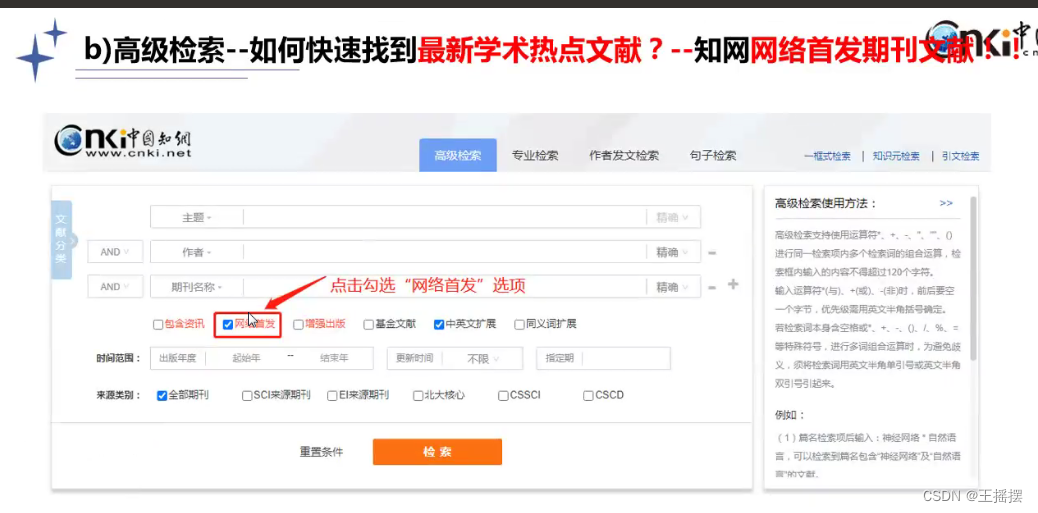Image resolution: width=1038 pixels, height=513 pixels.
Task: Uncheck the 网络首发 checkbox
Action: point(228,324)
